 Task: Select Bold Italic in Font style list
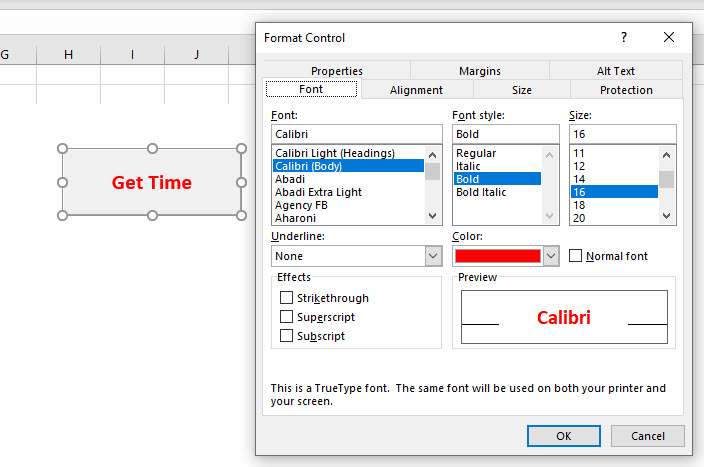[480, 192]
